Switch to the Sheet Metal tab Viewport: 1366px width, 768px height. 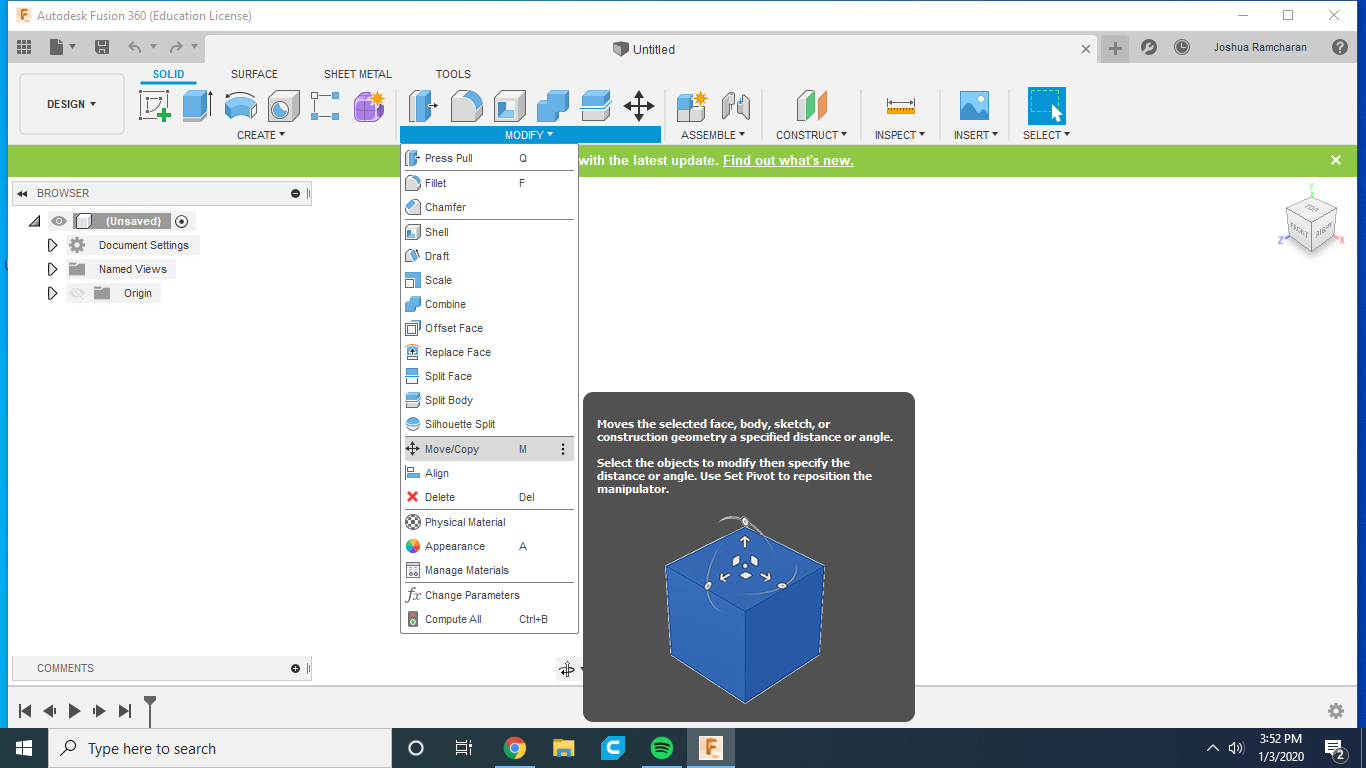(358, 74)
